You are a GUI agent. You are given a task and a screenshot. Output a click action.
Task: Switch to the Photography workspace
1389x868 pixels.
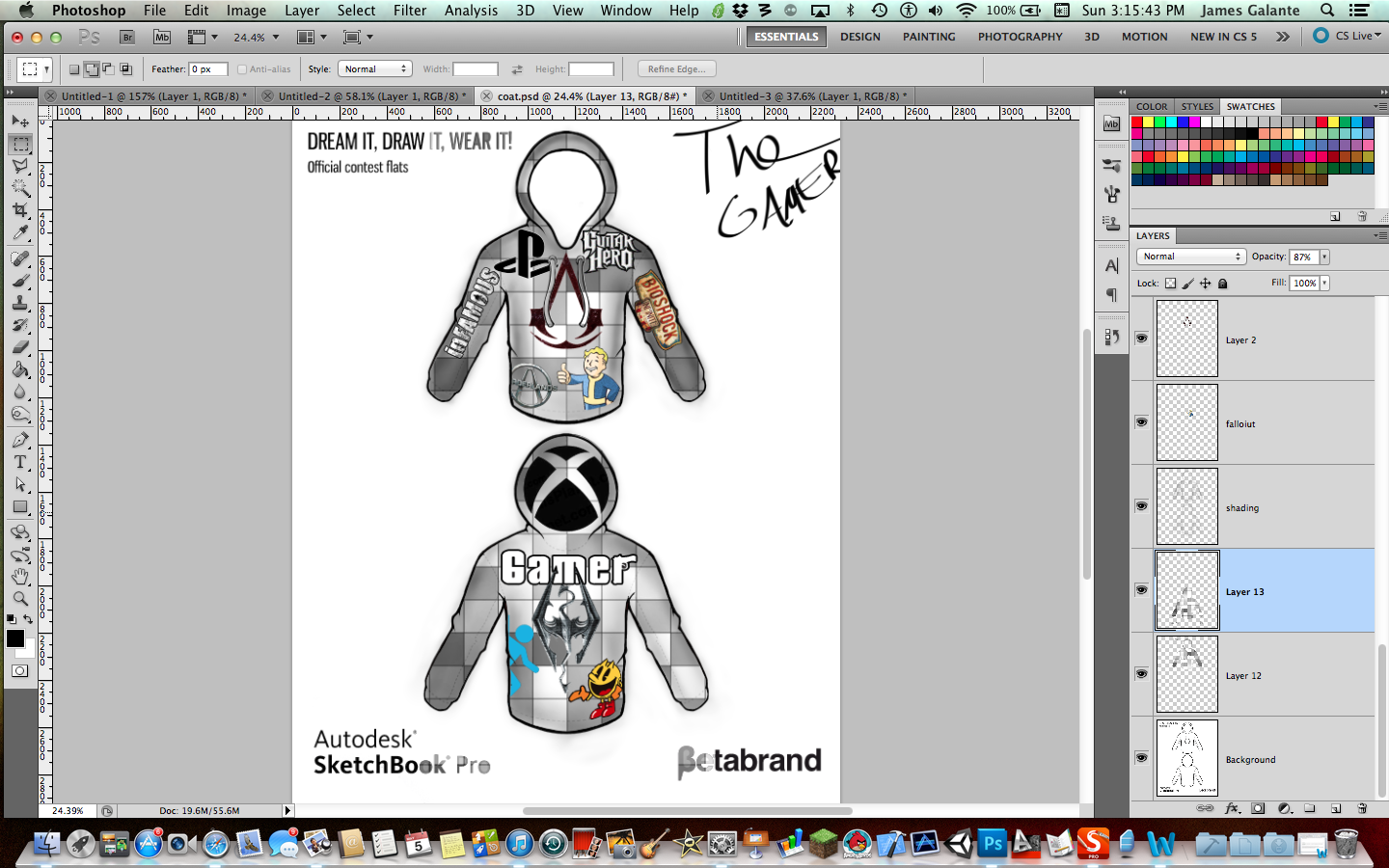point(1021,37)
